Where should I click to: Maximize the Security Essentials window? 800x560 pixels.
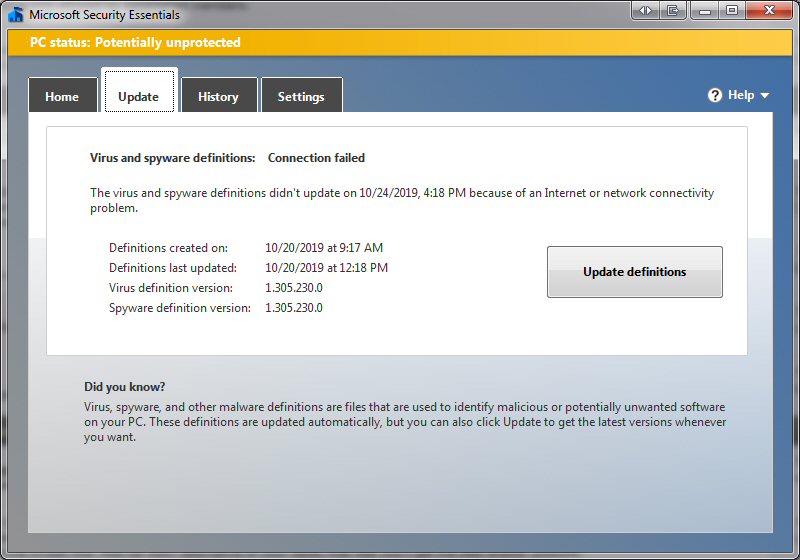pos(732,10)
